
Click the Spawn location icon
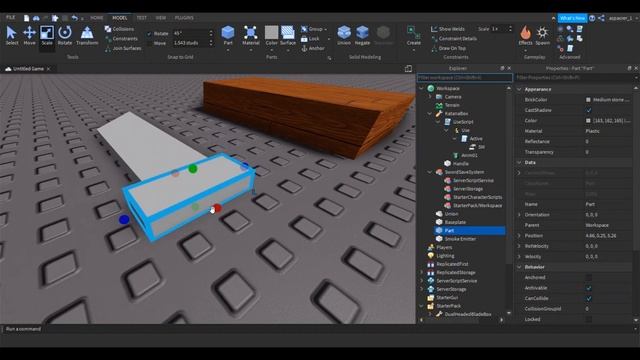point(542,35)
